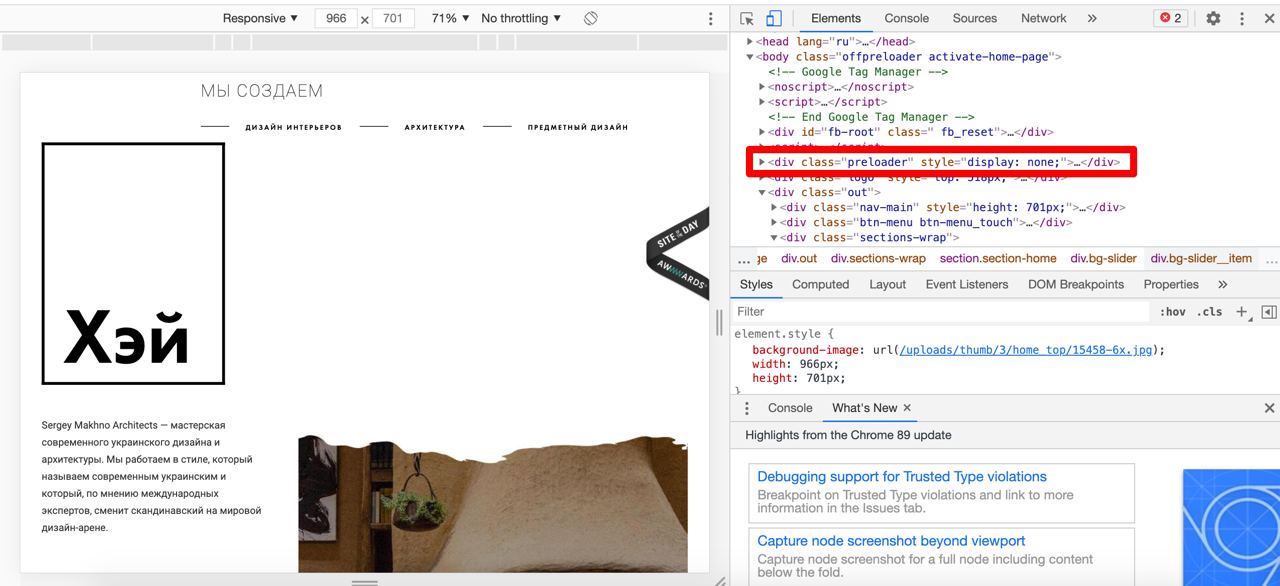Select div.bg-slider in the breadcrumb path

point(1103,259)
